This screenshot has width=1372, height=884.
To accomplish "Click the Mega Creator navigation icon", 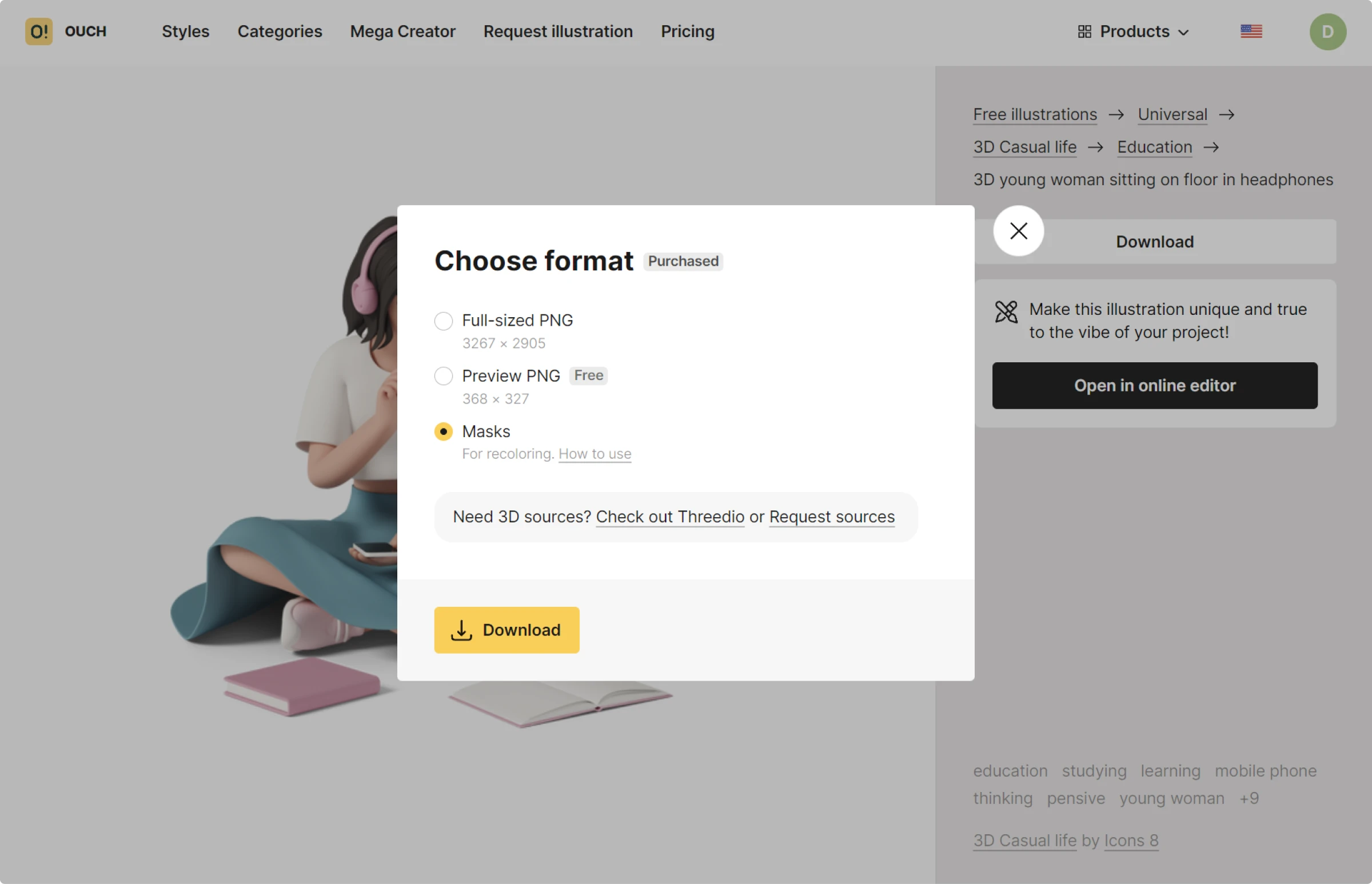I will point(402,30).
